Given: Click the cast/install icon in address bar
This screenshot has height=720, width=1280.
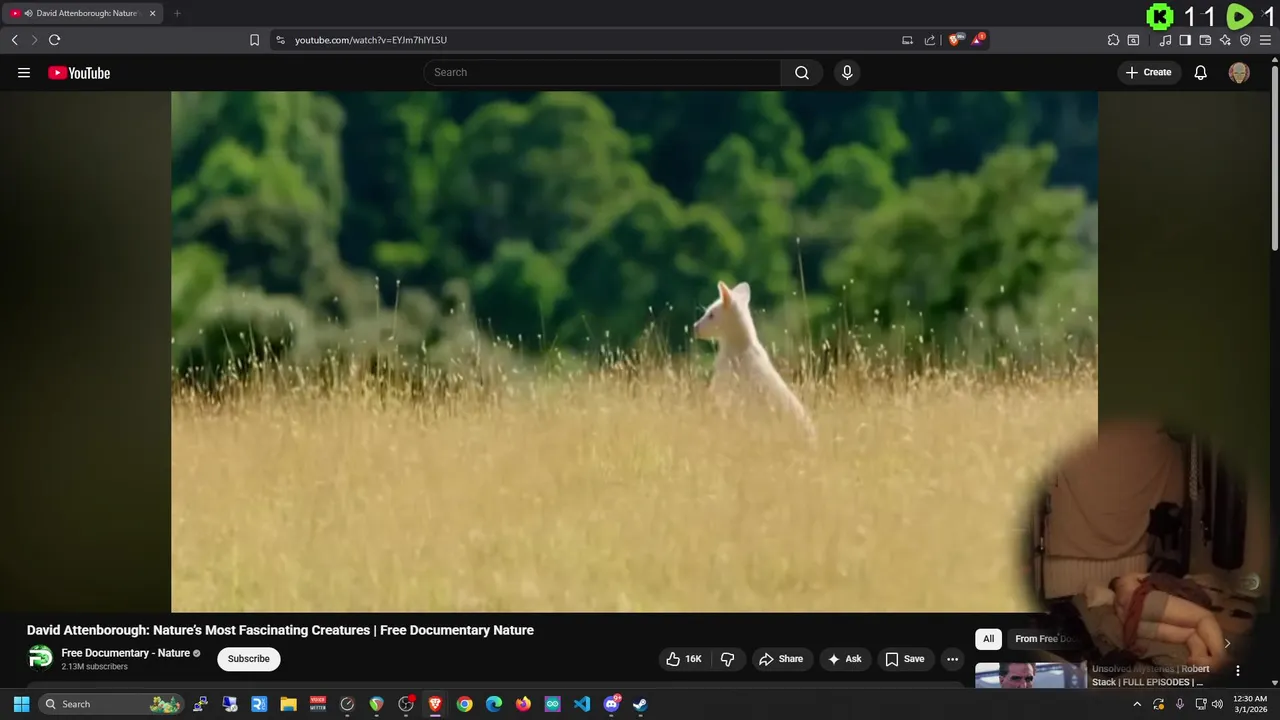Looking at the screenshot, I should (x=907, y=40).
